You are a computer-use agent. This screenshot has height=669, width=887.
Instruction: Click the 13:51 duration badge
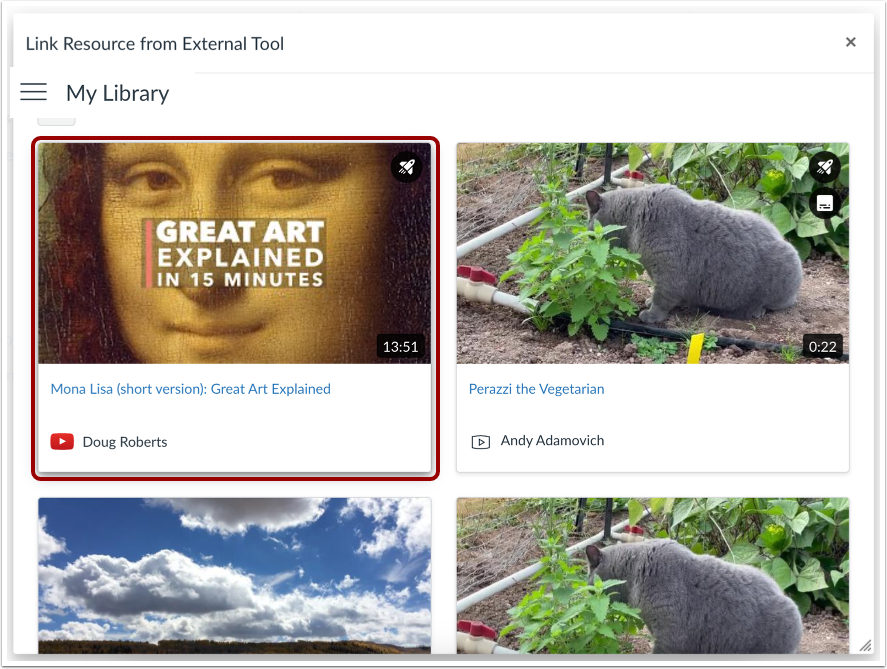point(401,347)
